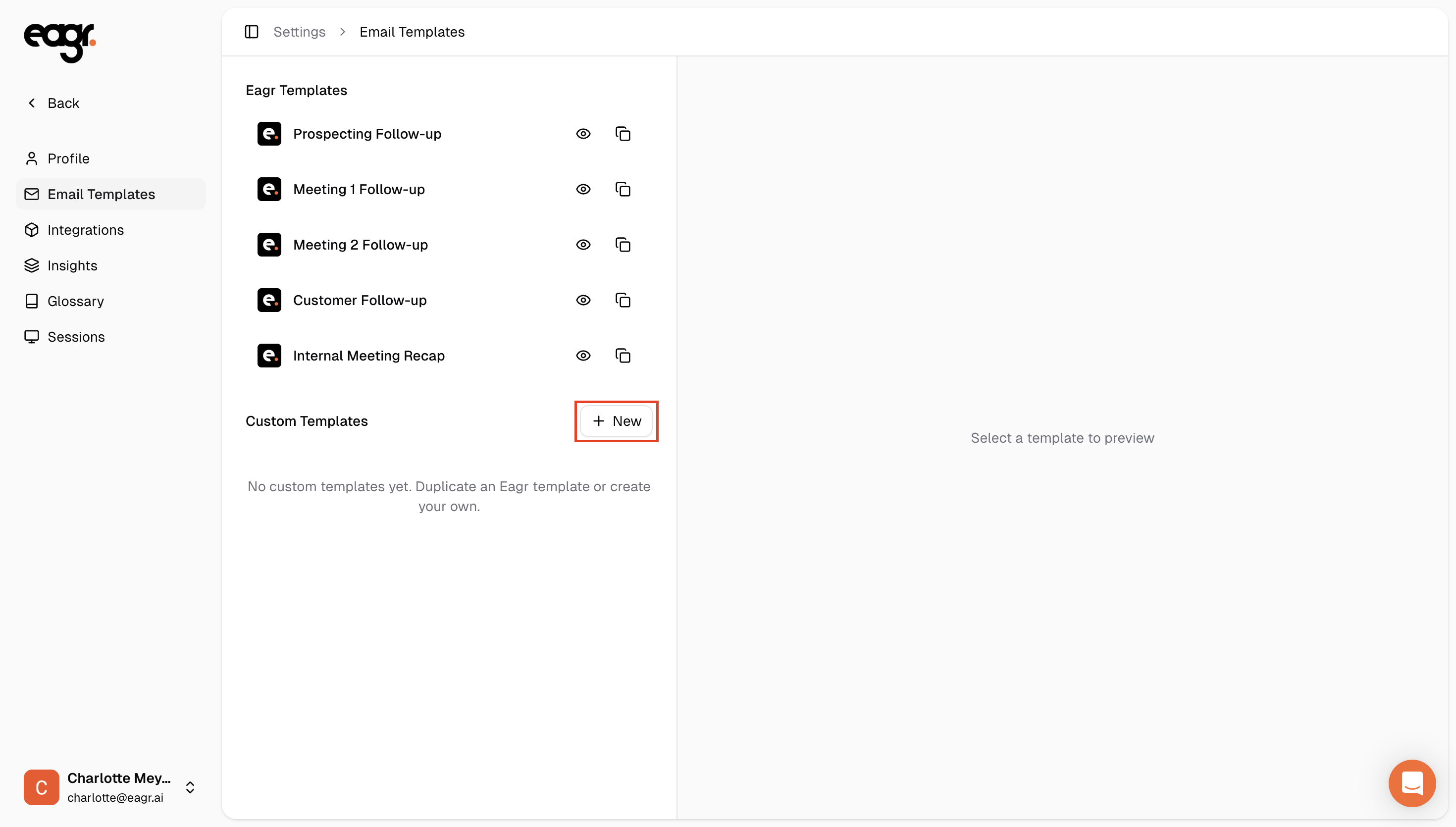This screenshot has height=827, width=1456.
Task: Preview Internal Meeting Recap with eye icon
Action: [583, 356]
